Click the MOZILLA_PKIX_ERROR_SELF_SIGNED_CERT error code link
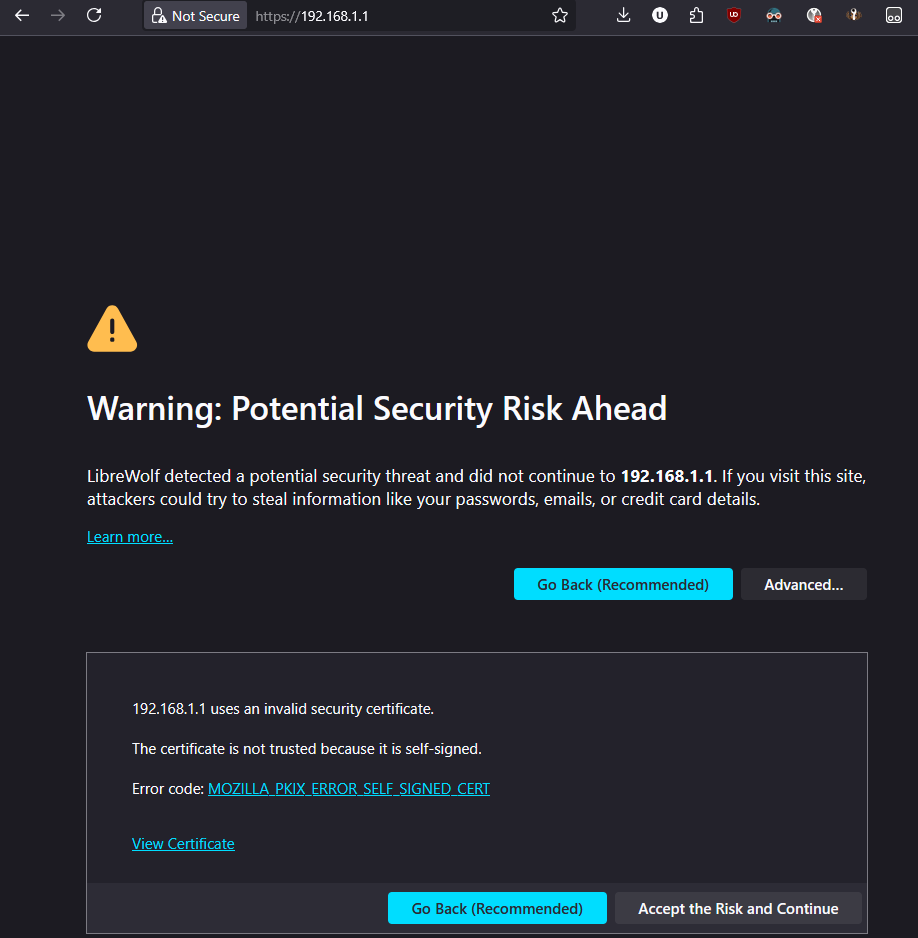This screenshot has height=938, width=918. tap(348, 789)
